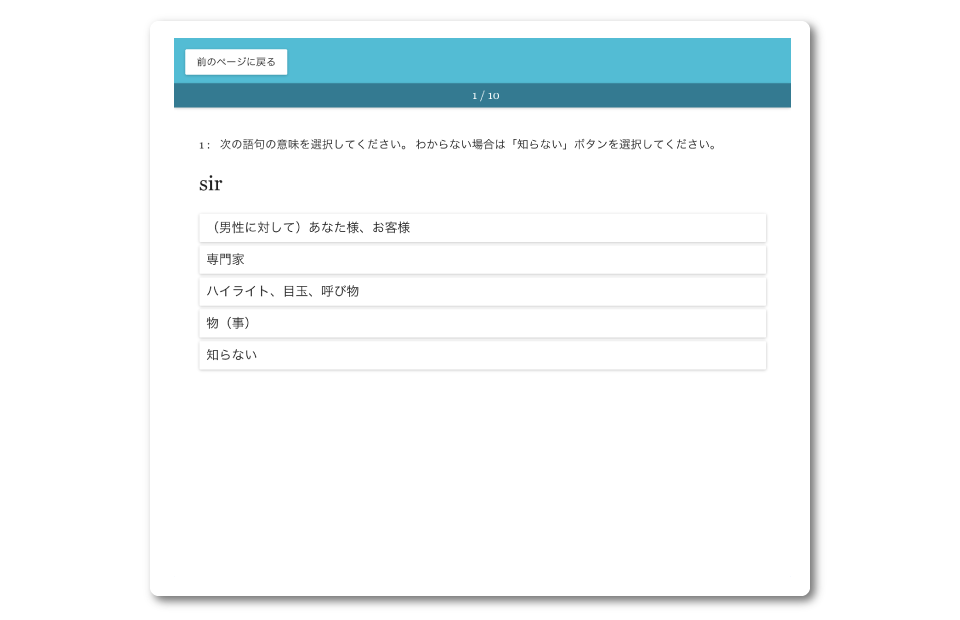Choose the 知らない option
The image size is (960, 620).
pyautogui.click(x=482, y=355)
